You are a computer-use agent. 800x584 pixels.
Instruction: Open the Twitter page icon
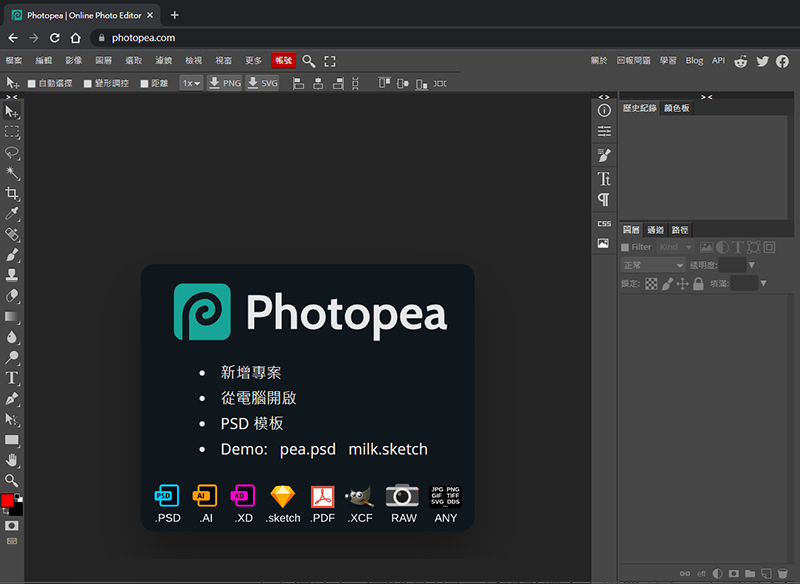click(x=762, y=61)
